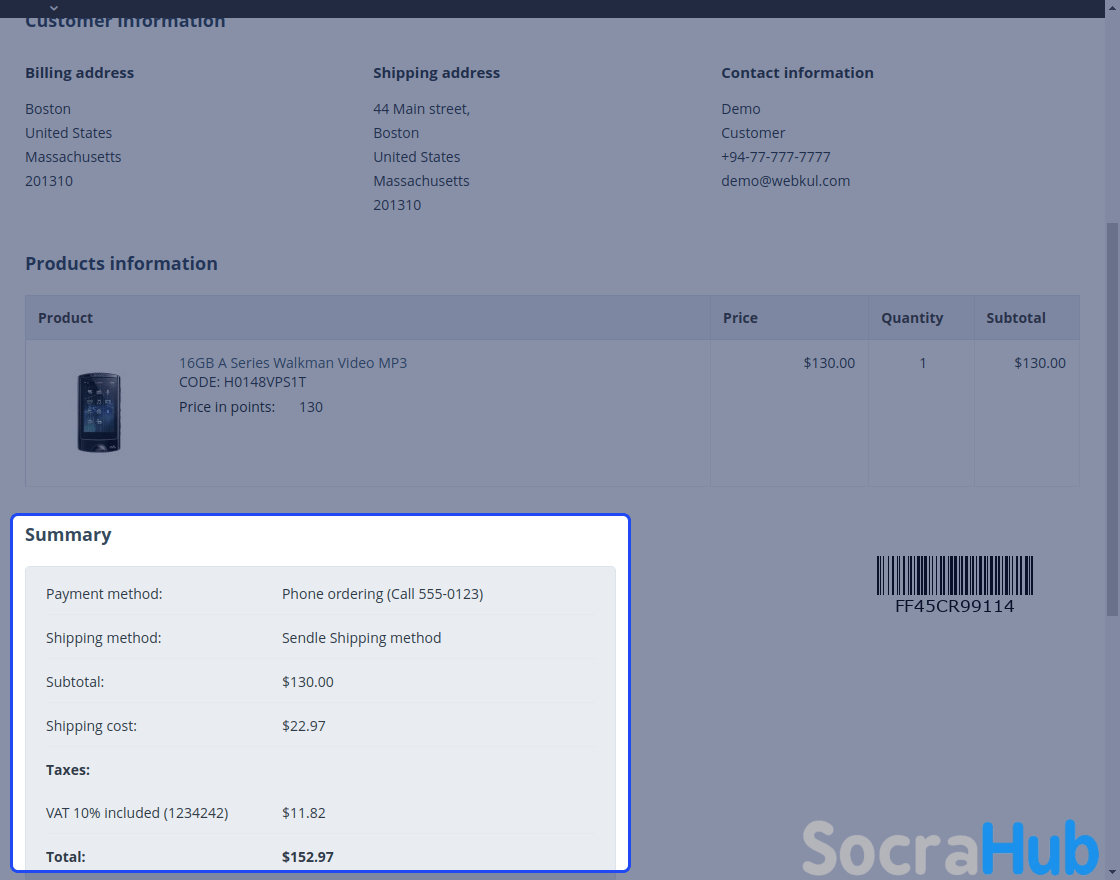Click the Sendle Shipping method value

point(361,638)
